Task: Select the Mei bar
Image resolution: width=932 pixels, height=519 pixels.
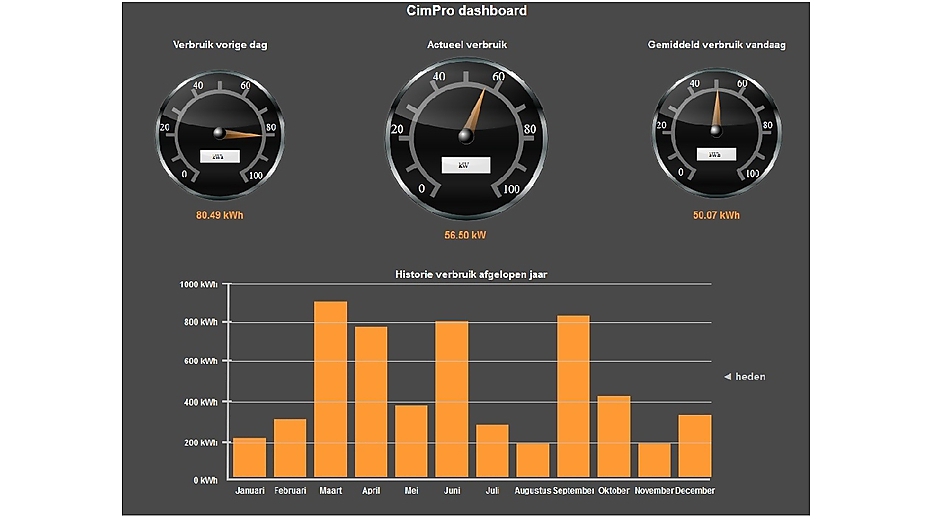Action: (x=411, y=441)
